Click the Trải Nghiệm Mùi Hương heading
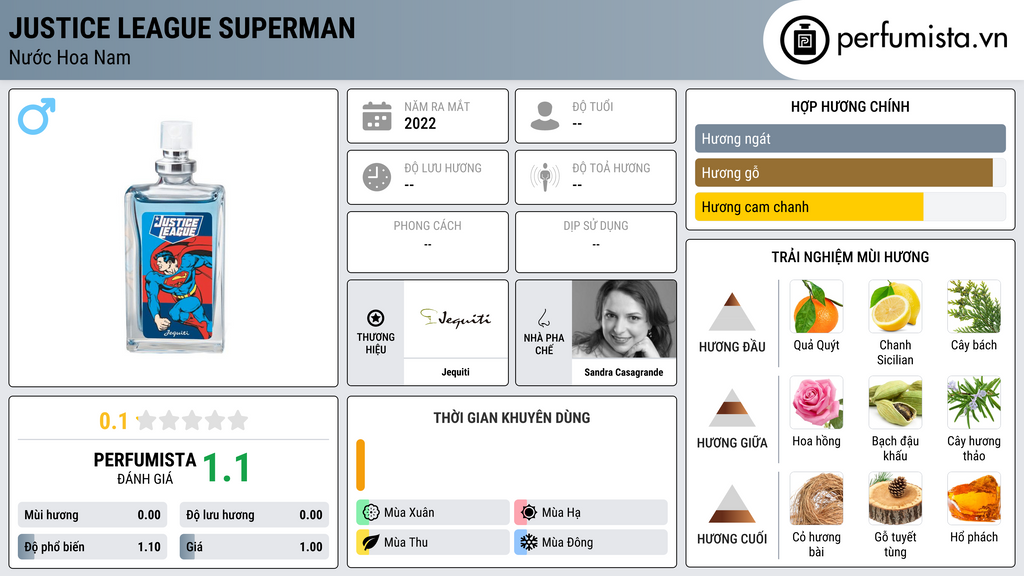Screen dimensions: 1024x576 click(850, 257)
